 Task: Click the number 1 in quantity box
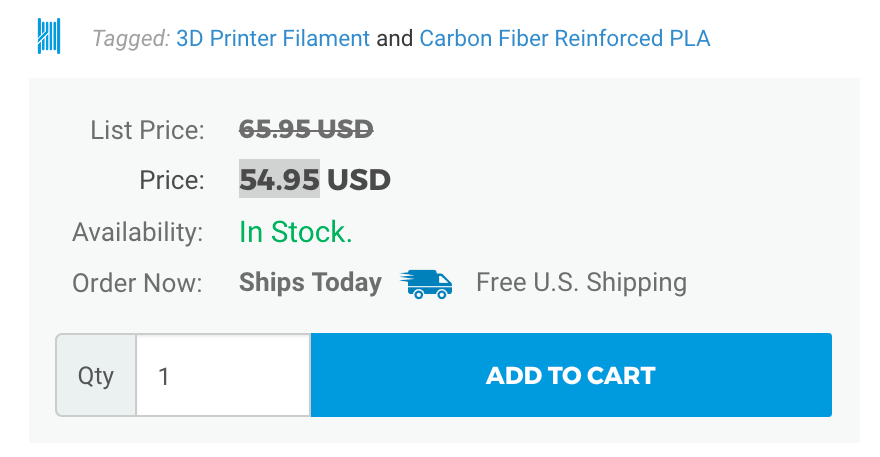pyautogui.click(x=164, y=377)
